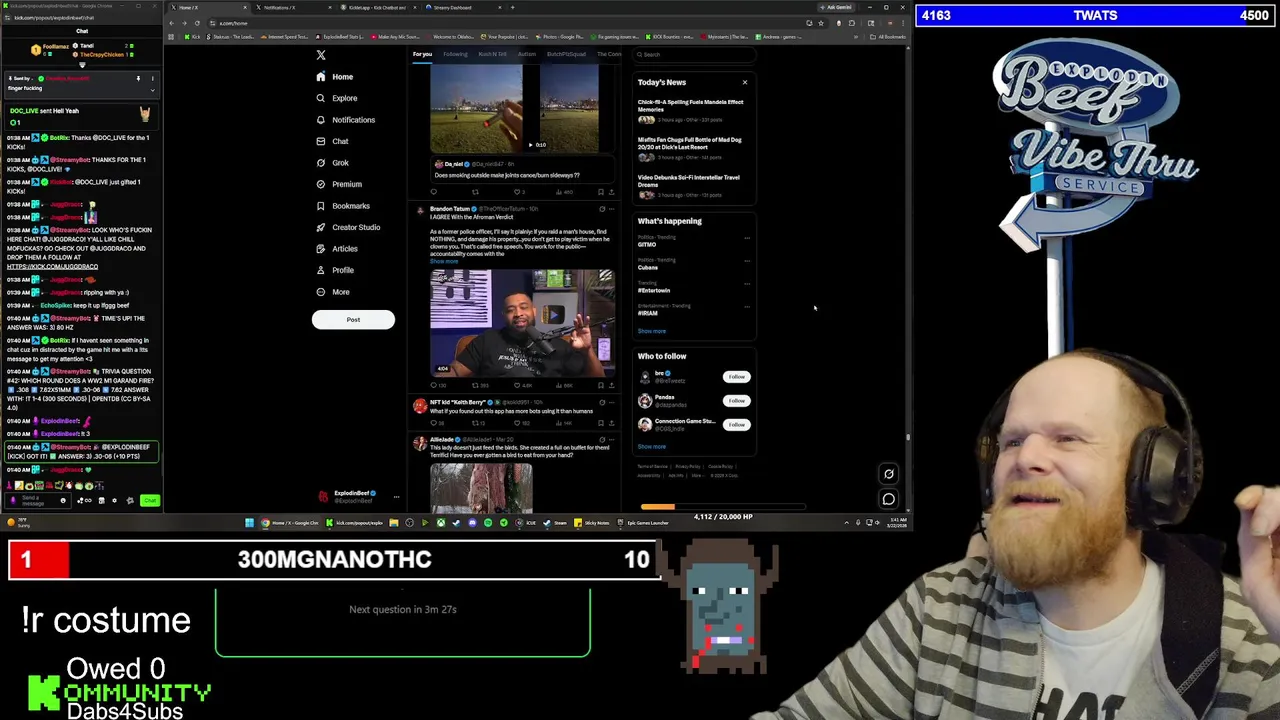Reply to the Brandon Tatum video post

434,385
